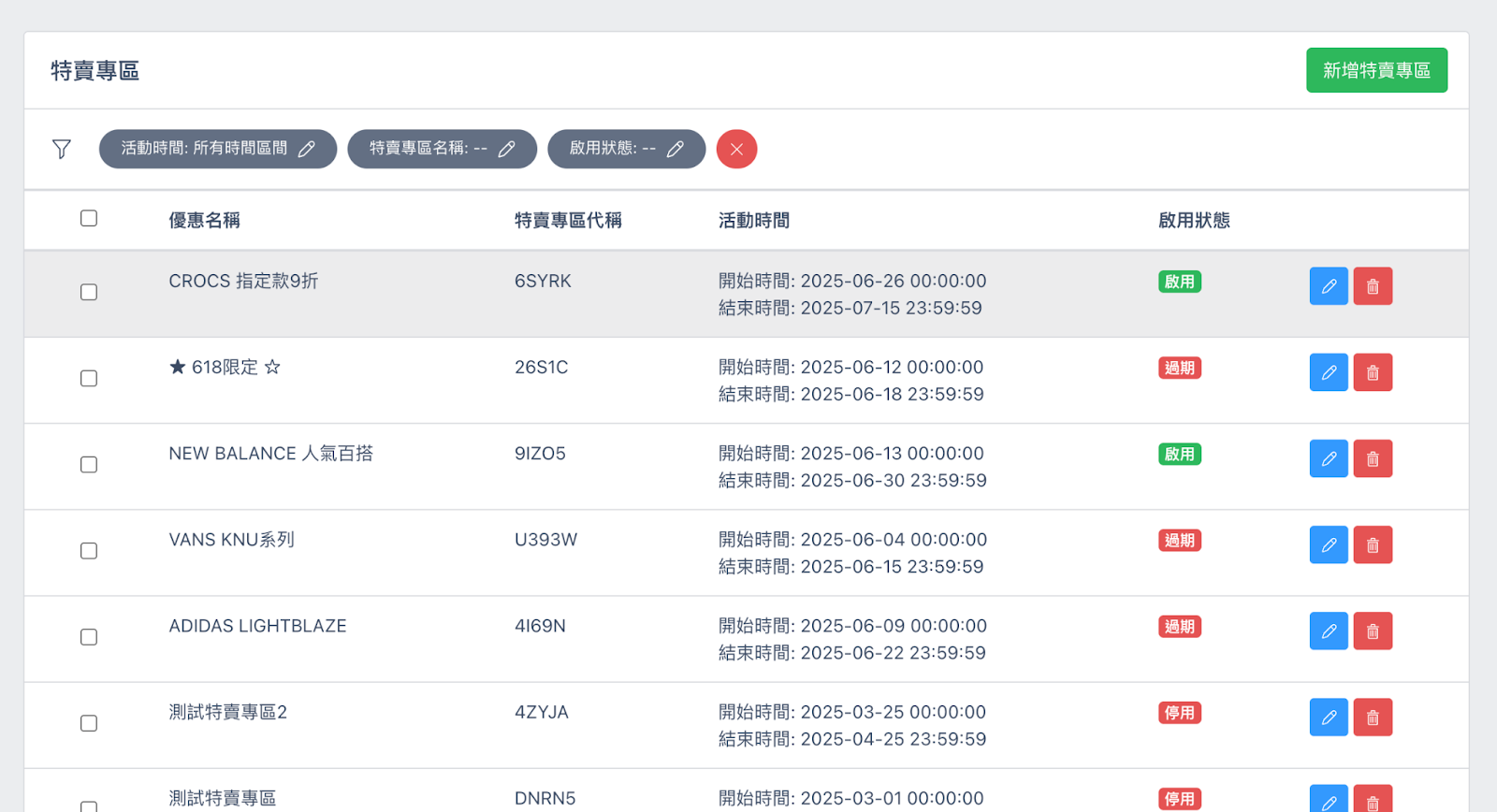This screenshot has width=1497, height=812.
Task: Click the 特賣專區代稱 column header
Action: (568, 220)
